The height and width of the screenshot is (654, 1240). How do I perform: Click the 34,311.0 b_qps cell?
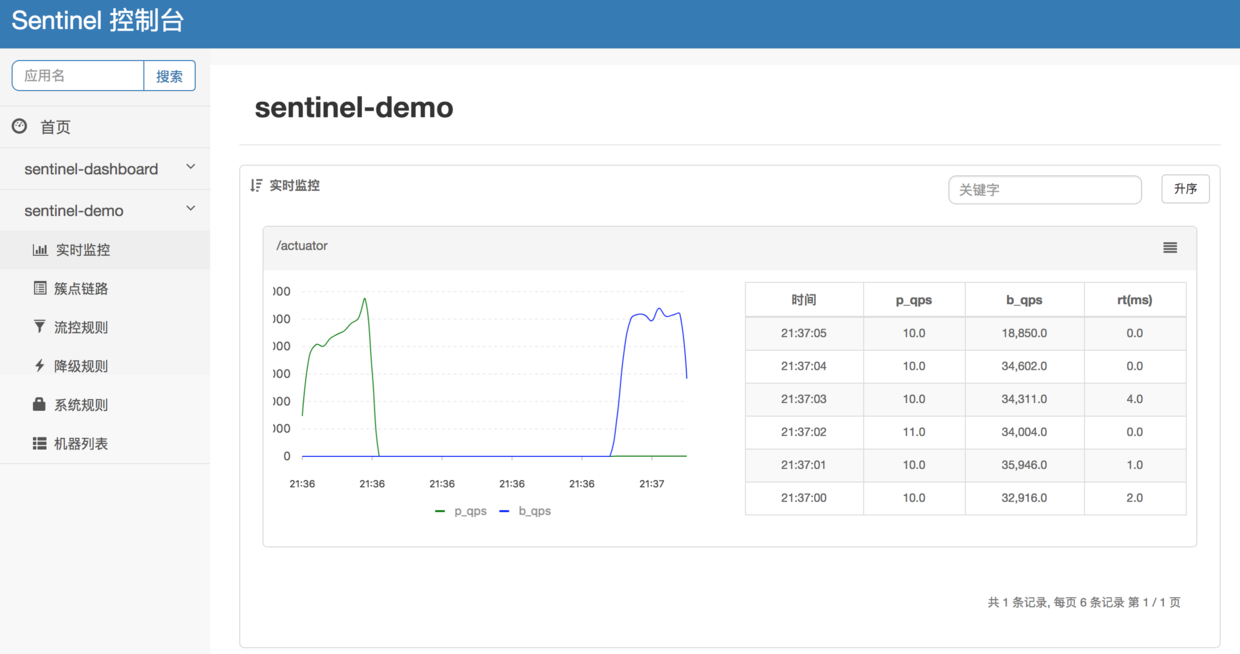[1024, 399]
